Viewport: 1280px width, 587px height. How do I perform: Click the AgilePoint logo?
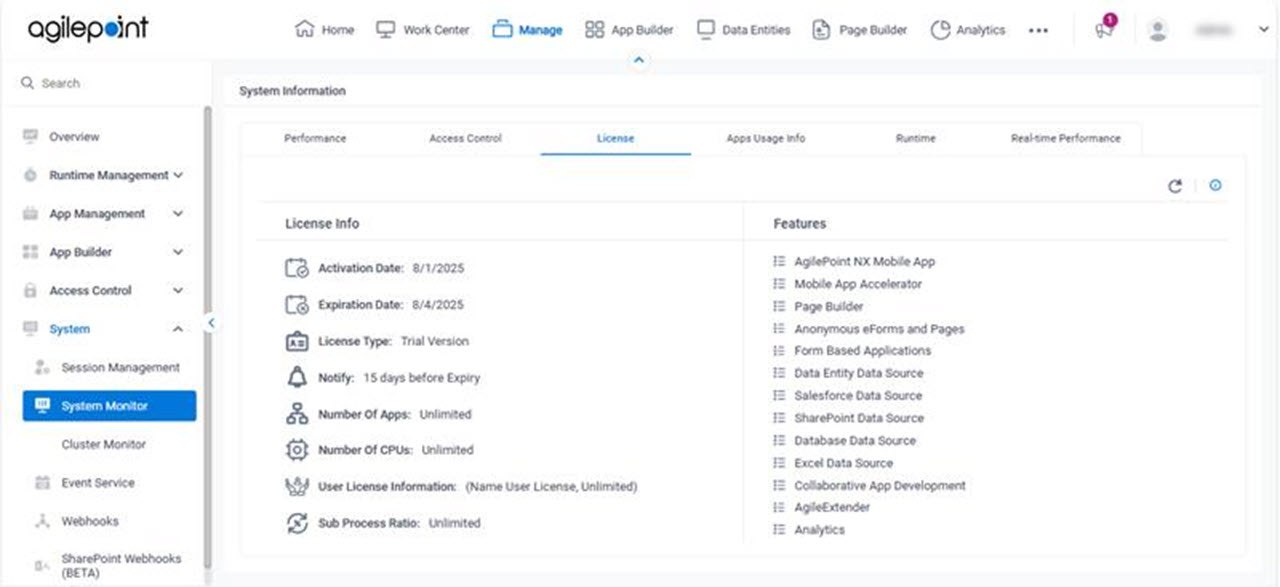[88, 29]
